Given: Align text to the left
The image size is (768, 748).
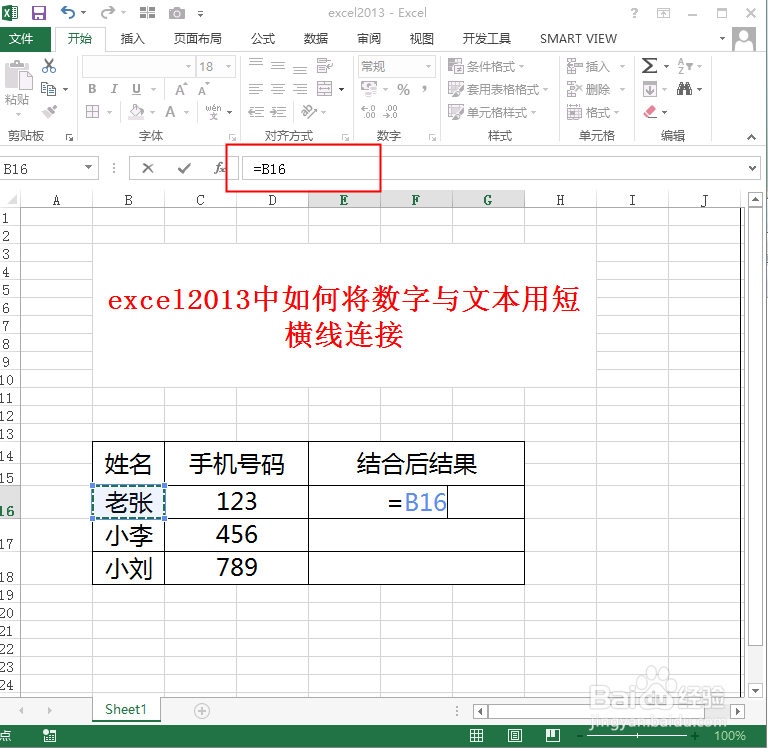Looking at the screenshot, I should coord(256,89).
